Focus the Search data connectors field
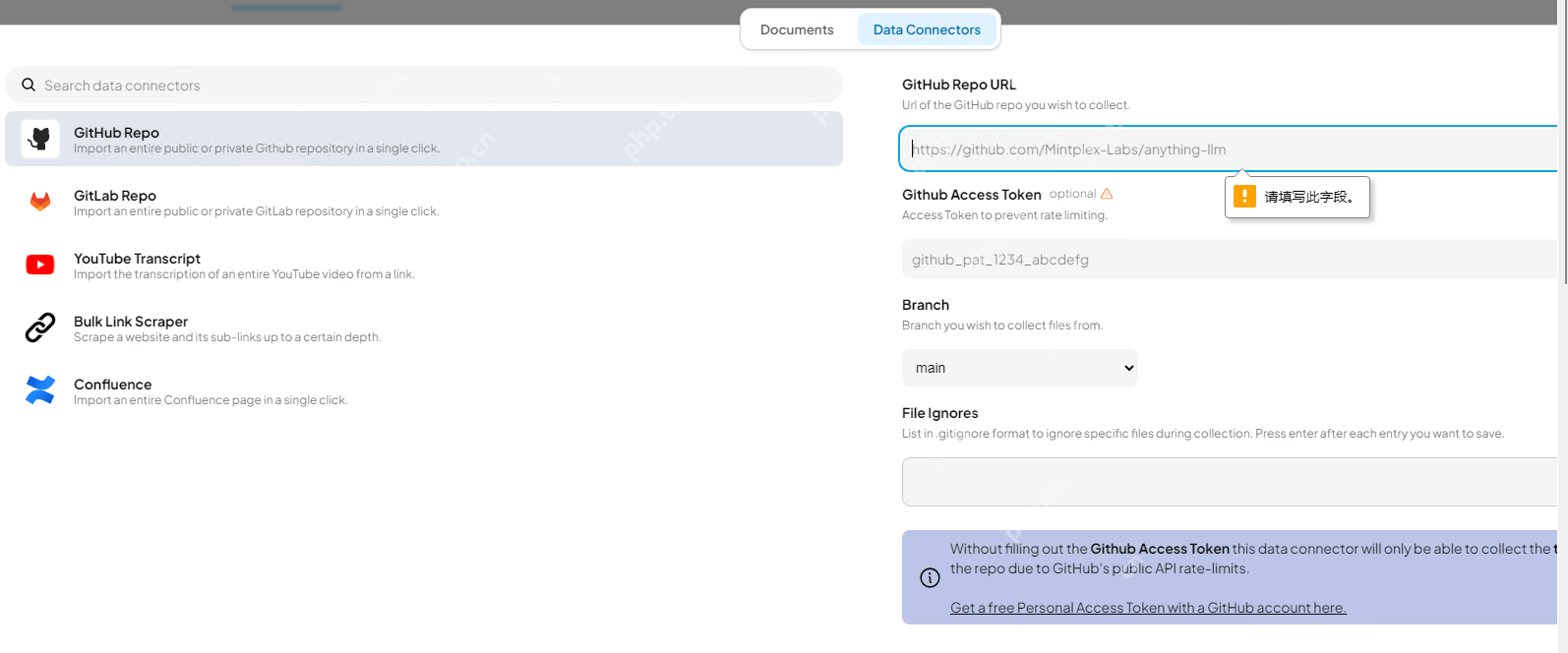 424,85
